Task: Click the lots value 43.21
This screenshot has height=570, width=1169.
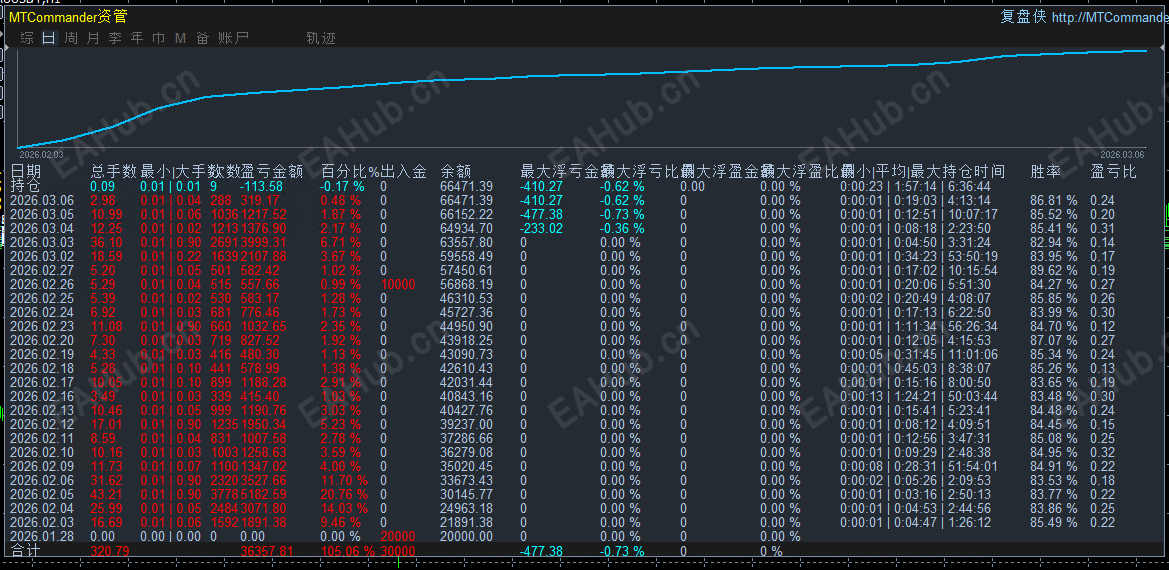Action: pyautogui.click(x=107, y=494)
